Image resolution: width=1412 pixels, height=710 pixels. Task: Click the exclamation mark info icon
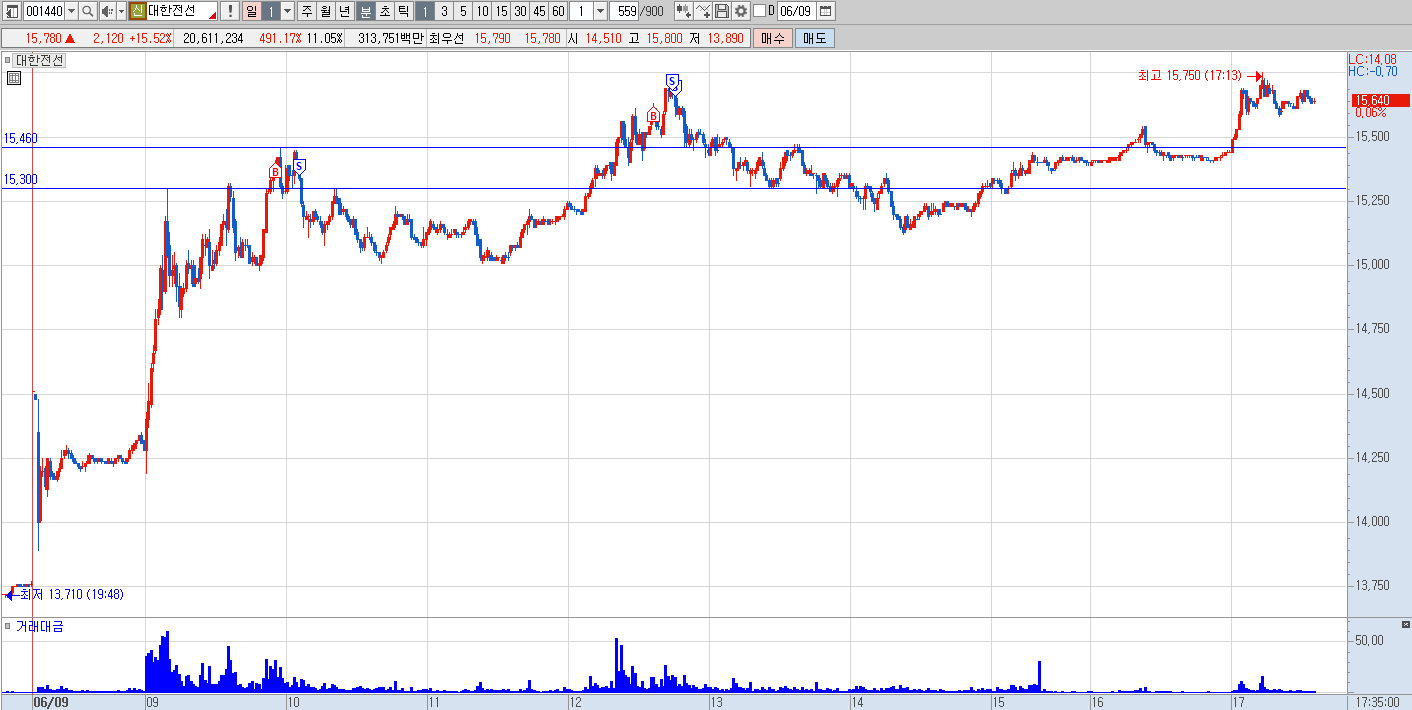click(x=230, y=11)
